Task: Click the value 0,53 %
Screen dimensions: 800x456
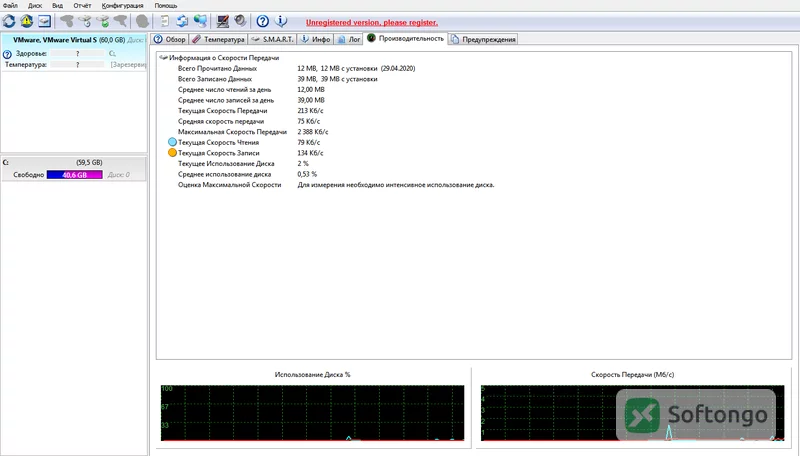Action: pos(307,174)
